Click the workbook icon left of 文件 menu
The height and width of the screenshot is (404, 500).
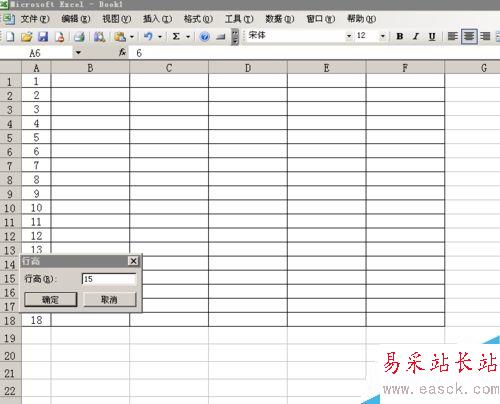coord(8,19)
